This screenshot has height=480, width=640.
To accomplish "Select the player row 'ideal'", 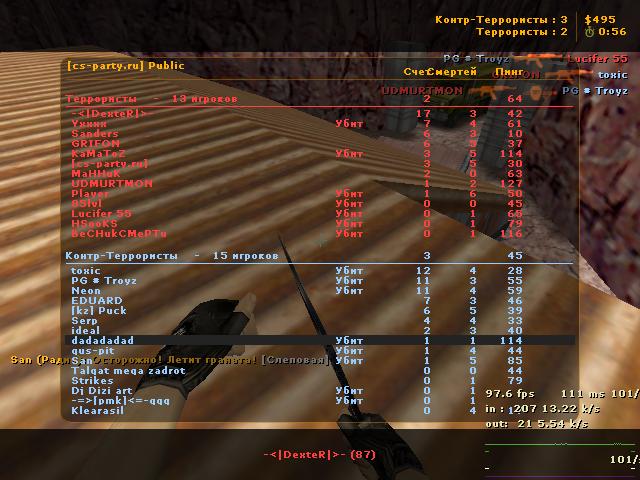I will [320, 331].
